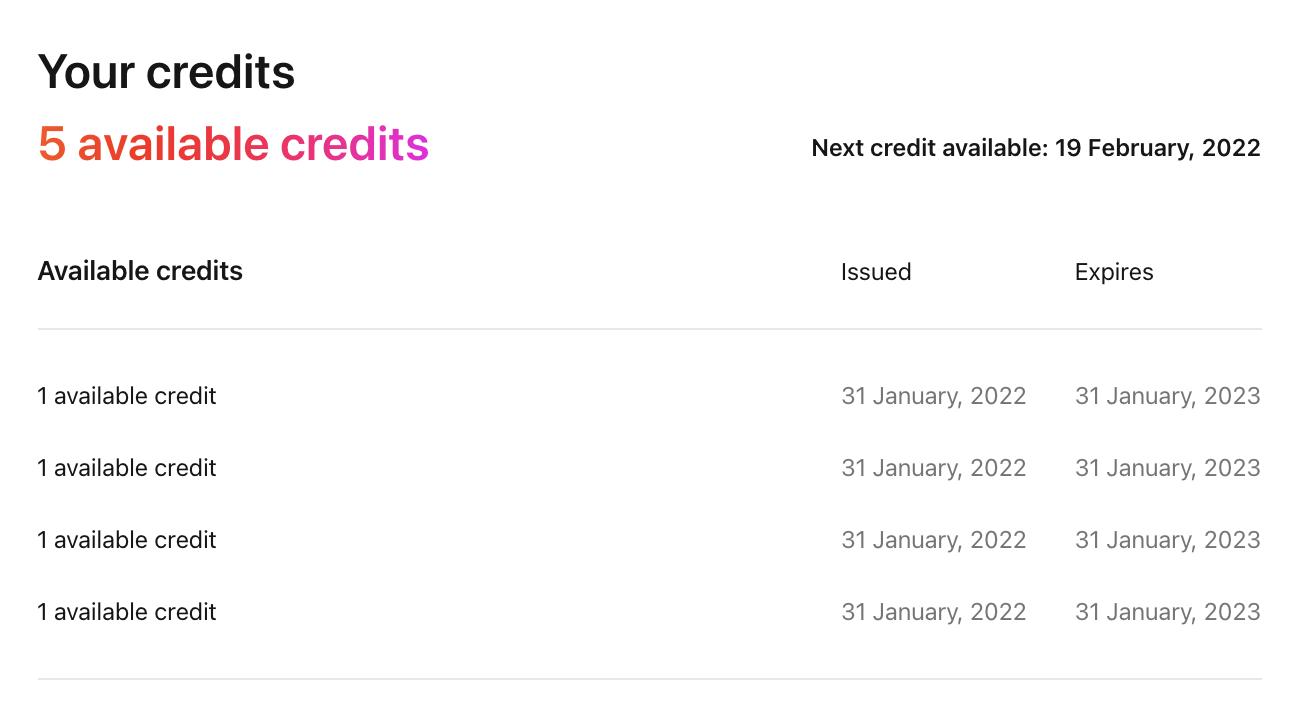
Task: Click the "Available credits" column header
Action: click(140, 271)
